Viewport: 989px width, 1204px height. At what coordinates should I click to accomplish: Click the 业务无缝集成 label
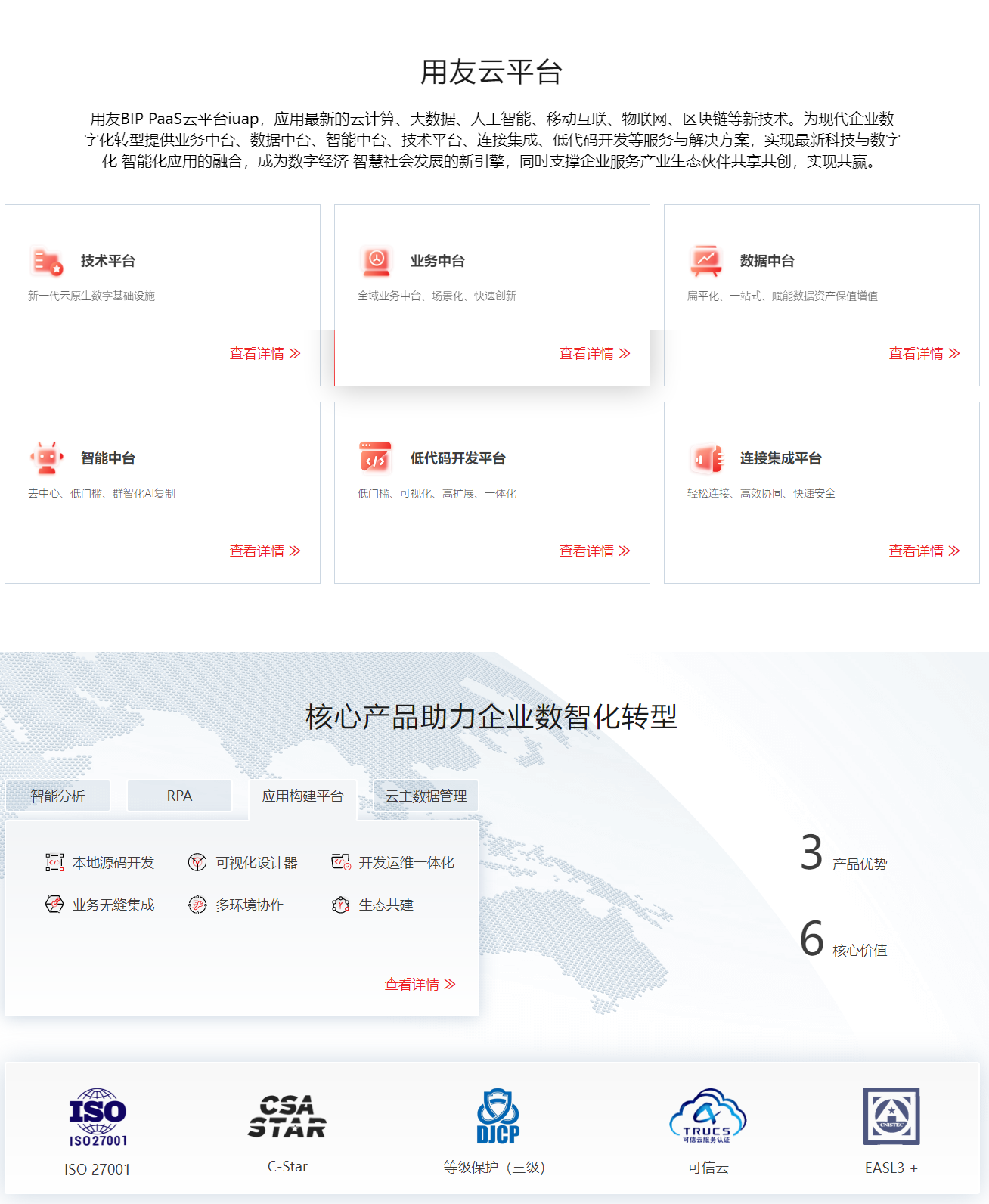point(113,905)
